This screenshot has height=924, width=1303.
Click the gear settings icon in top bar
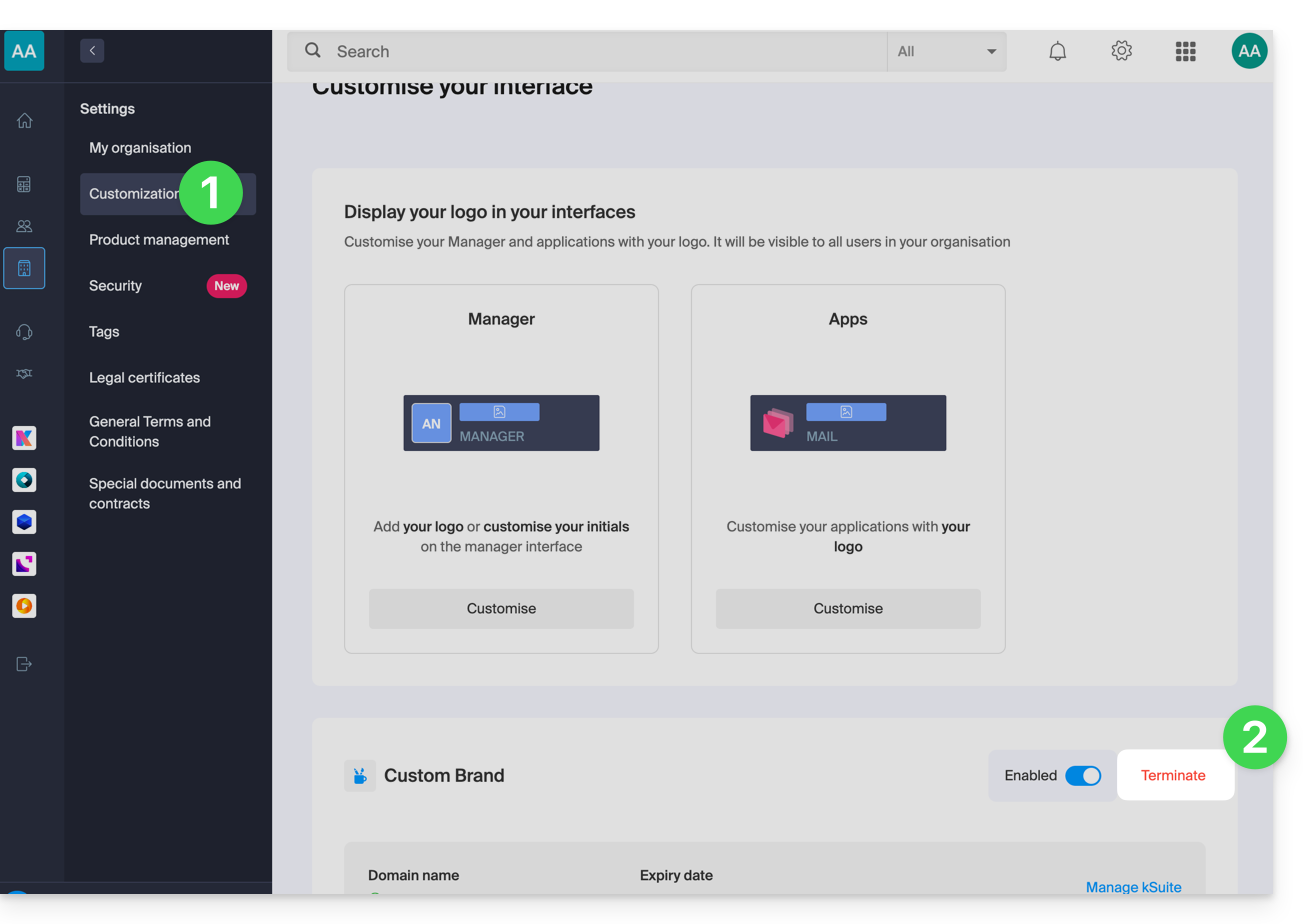click(x=1121, y=51)
